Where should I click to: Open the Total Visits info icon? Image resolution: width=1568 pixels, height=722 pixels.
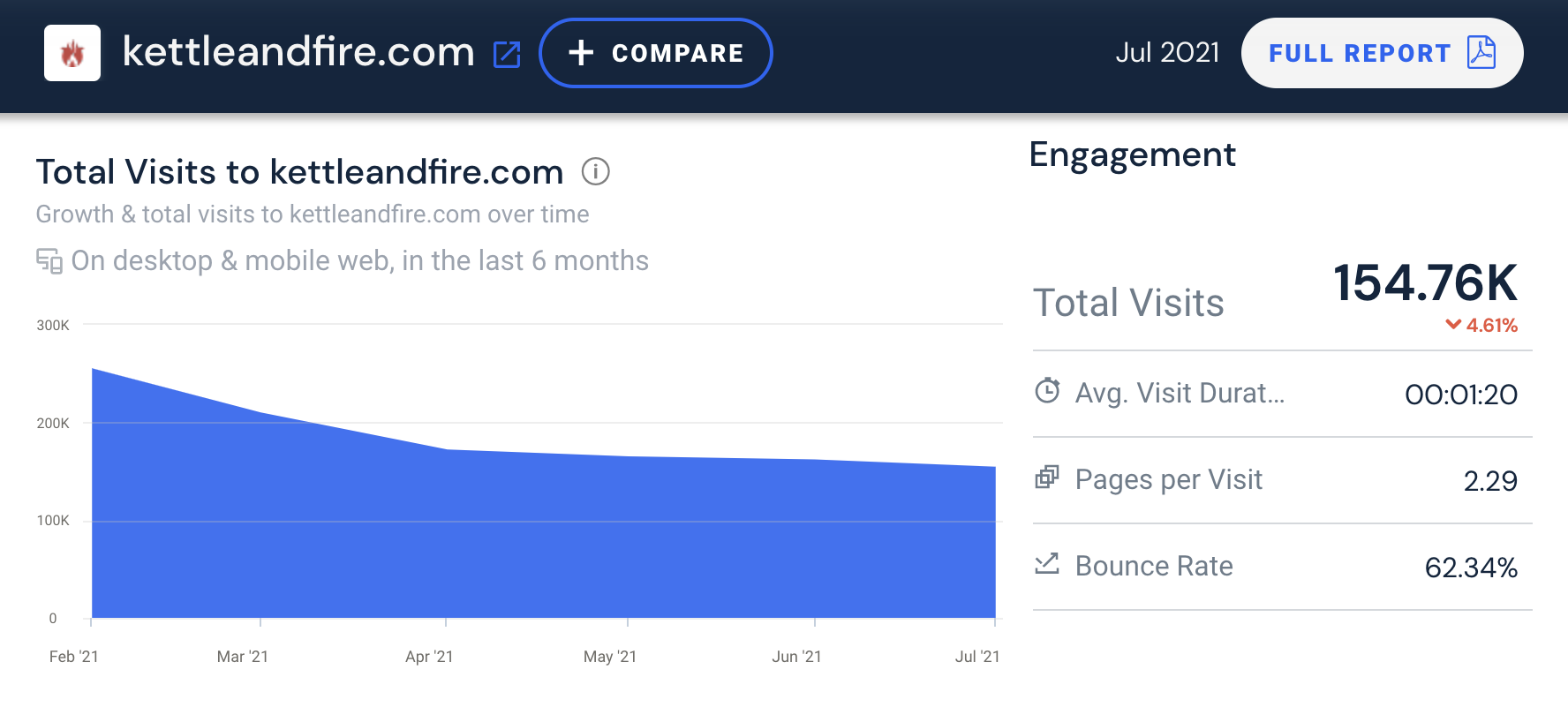click(x=596, y=171)
